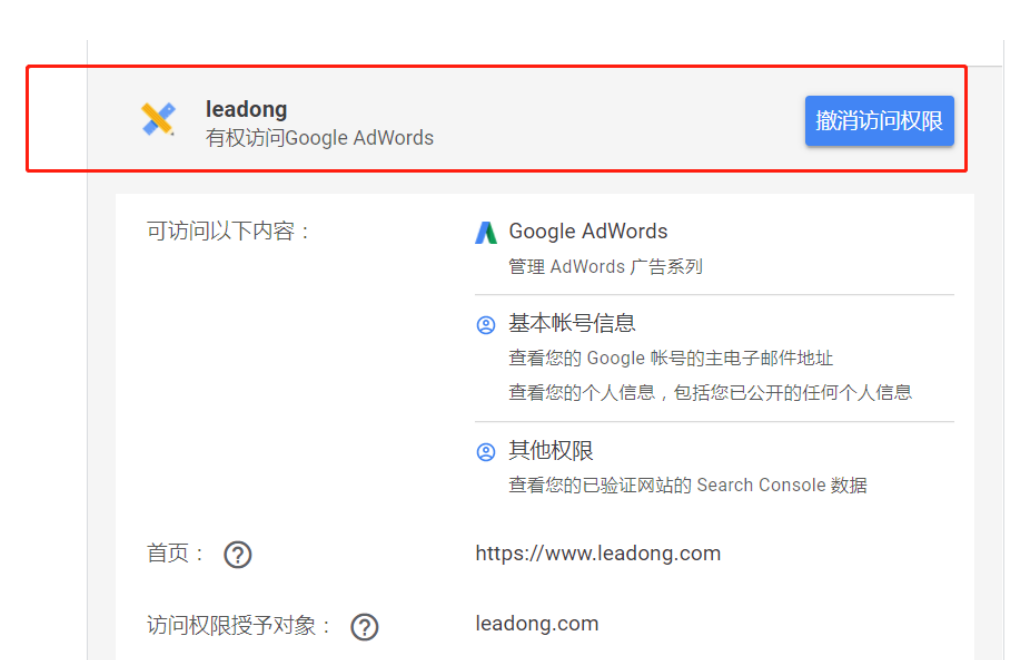Click the leadong.com domain under 访问权限授予对象
Screen dimensions: 1015x660
(x=537, y=623)
